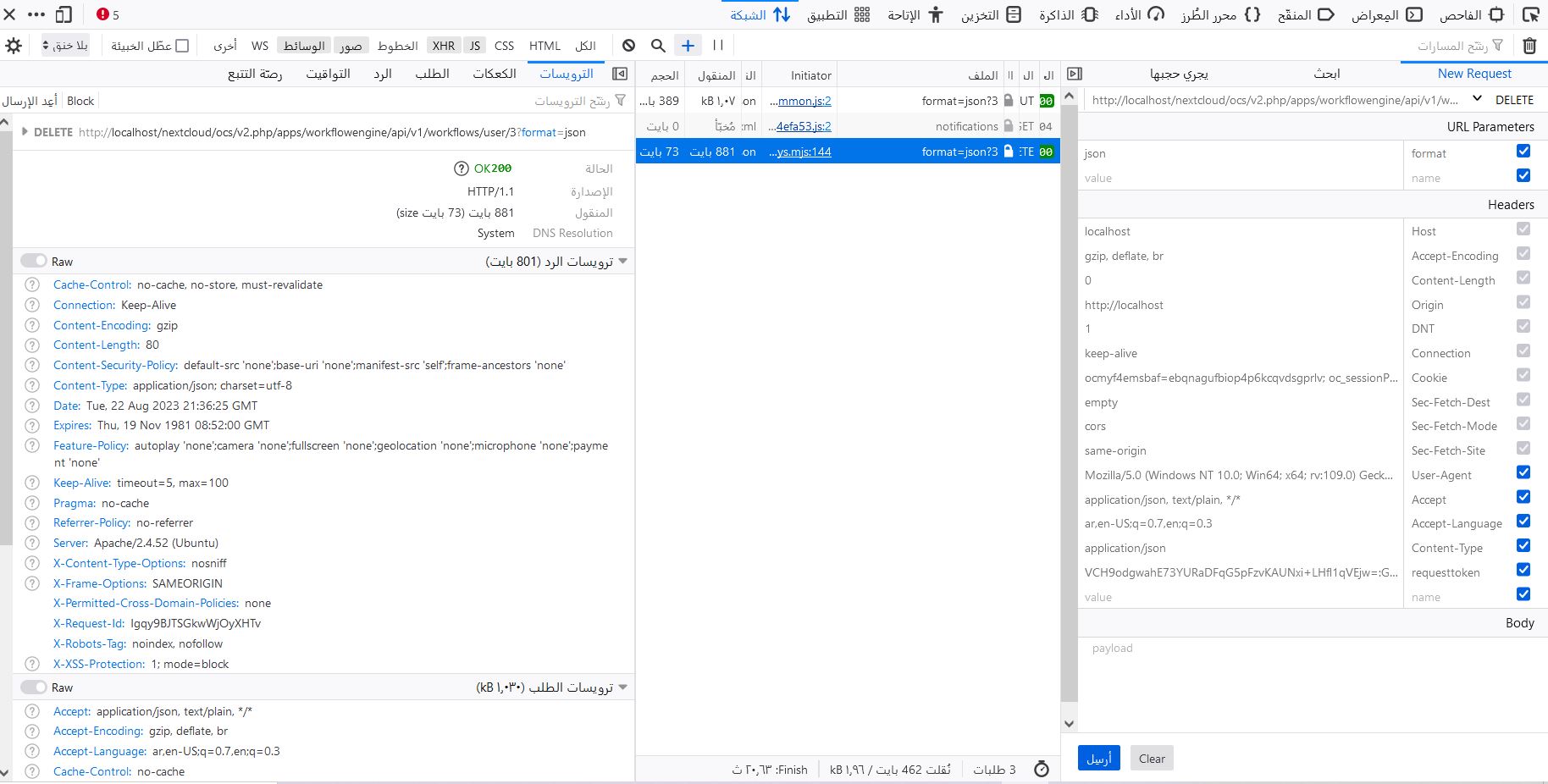Switch to the Timings tab
Viewport: 1548px width, 784px height.
click(328, 74)
